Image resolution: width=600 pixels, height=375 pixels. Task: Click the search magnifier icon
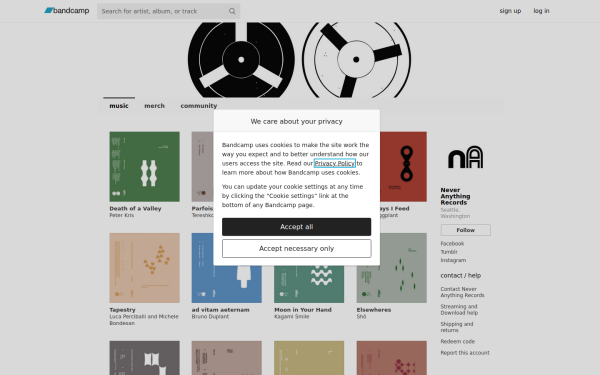pyautogui.click(x=232, y=11)
